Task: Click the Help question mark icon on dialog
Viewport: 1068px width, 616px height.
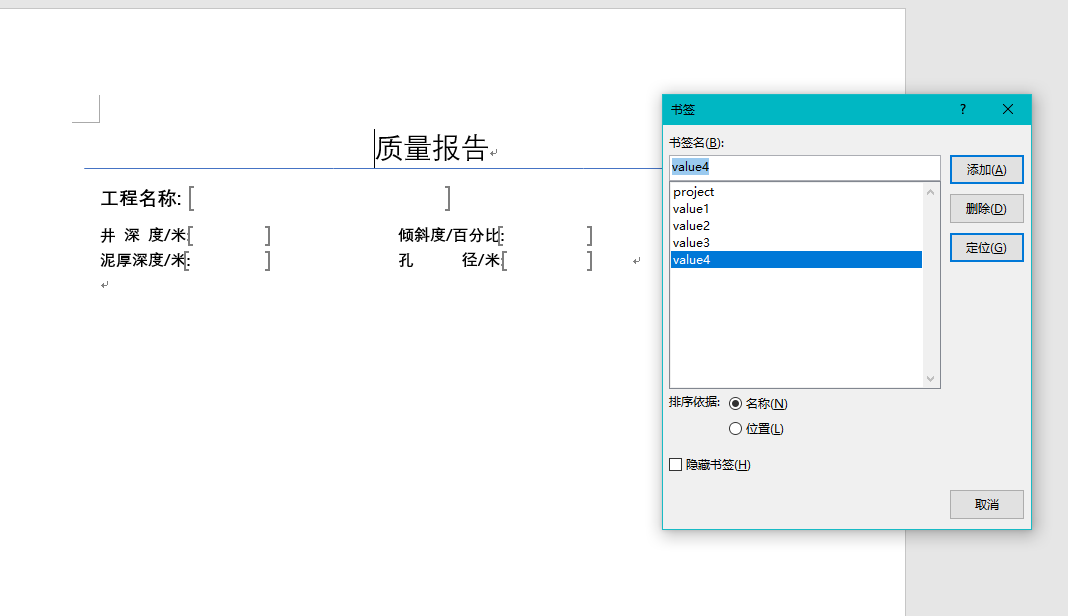Action: coord(961,109)
